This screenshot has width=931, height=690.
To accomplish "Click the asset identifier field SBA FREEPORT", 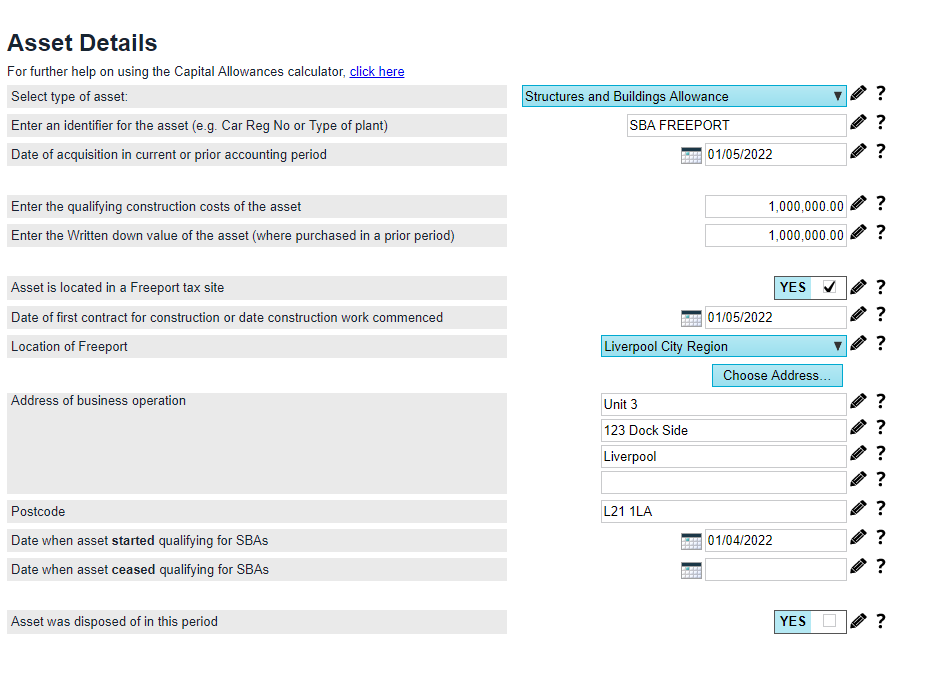I will pyautogui.click(x=735, y=126).
